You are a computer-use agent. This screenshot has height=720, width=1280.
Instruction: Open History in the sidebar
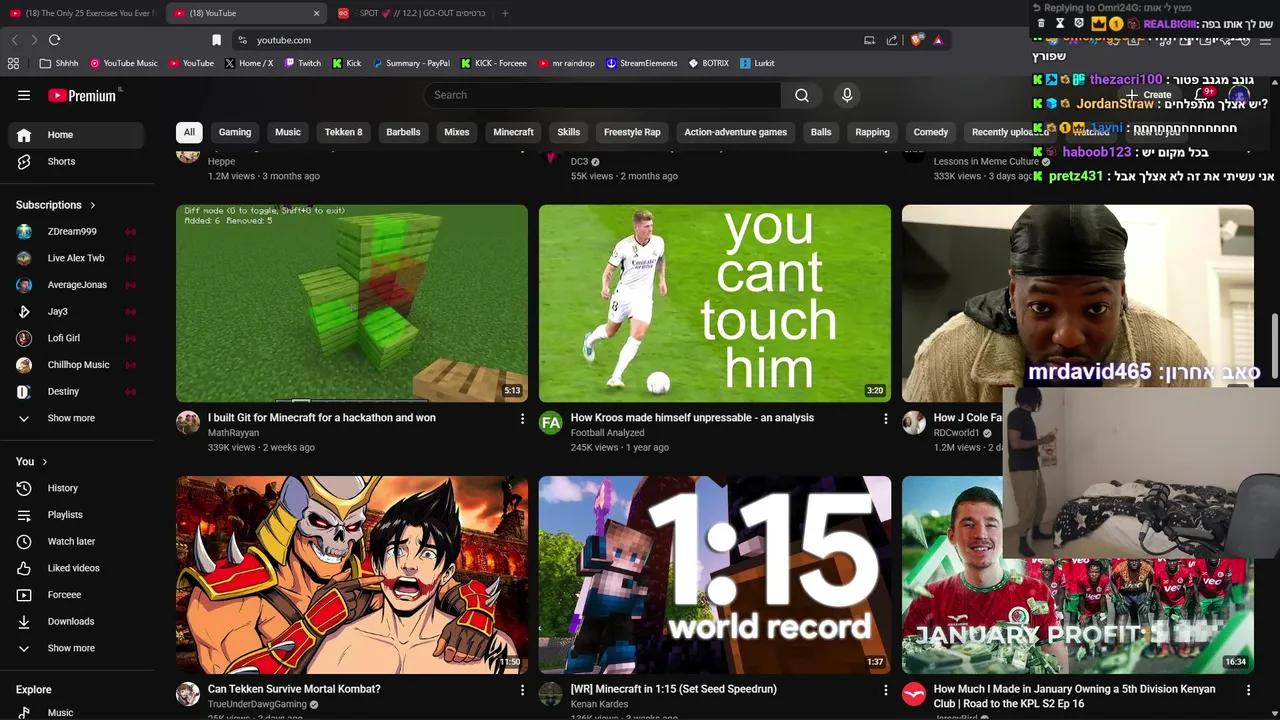pyautogui.click(x=77, y=488)
